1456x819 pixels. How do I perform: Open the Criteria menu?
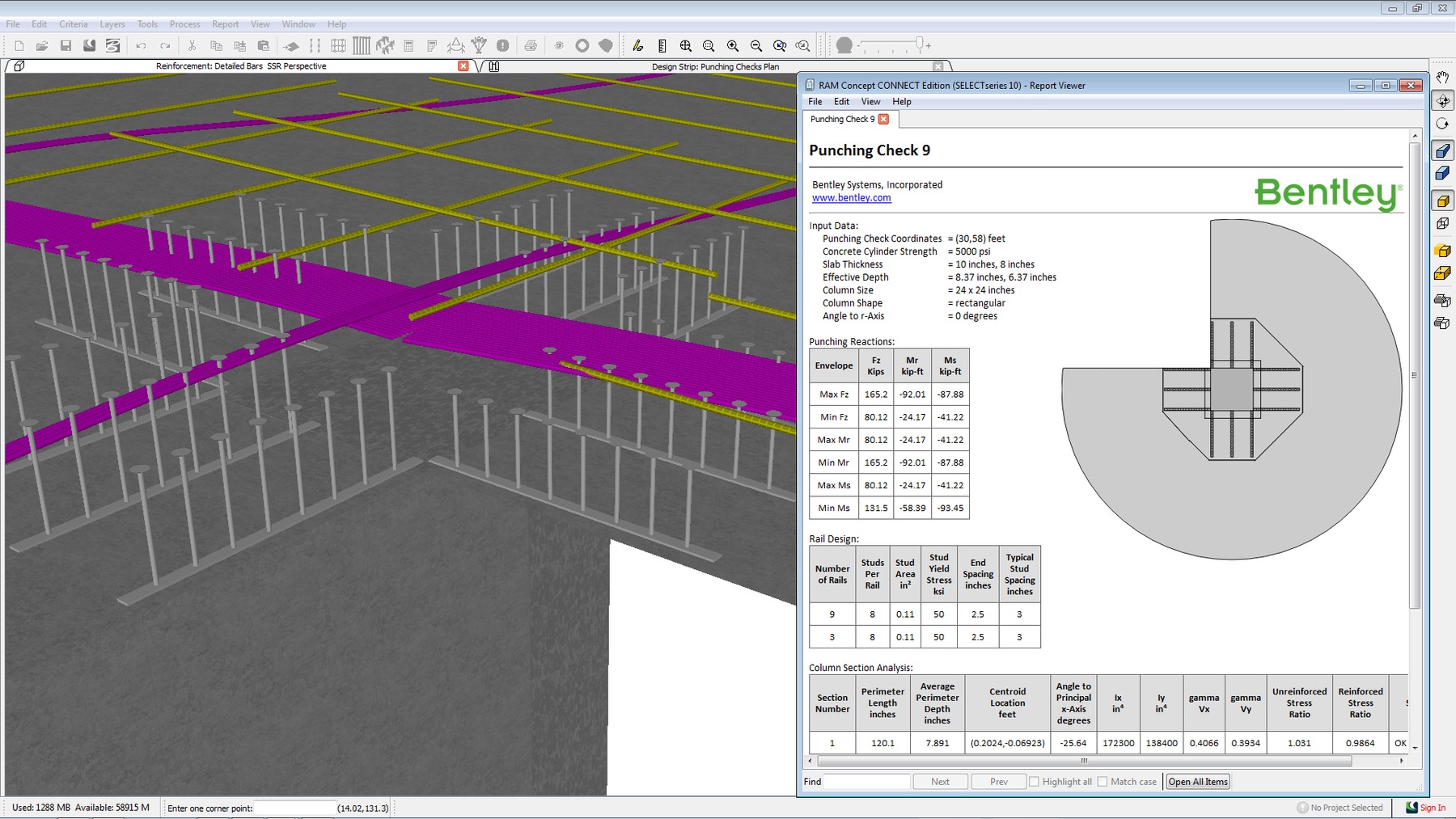[73, 24]
